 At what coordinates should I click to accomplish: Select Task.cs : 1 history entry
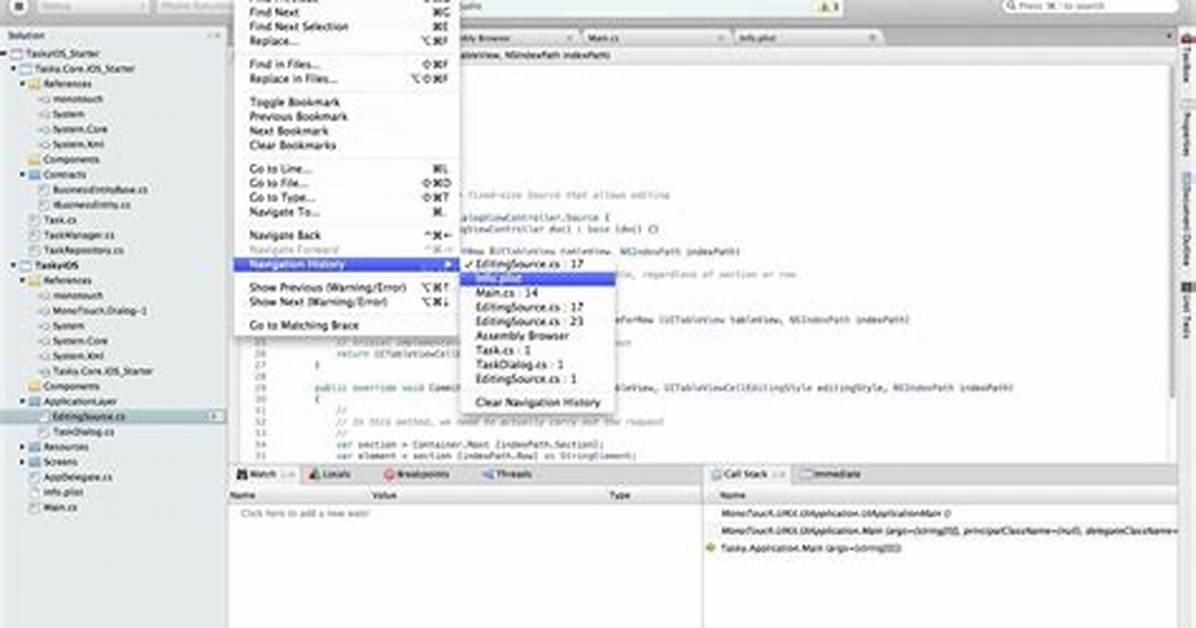pyautogui.click(x=538, y=350)
